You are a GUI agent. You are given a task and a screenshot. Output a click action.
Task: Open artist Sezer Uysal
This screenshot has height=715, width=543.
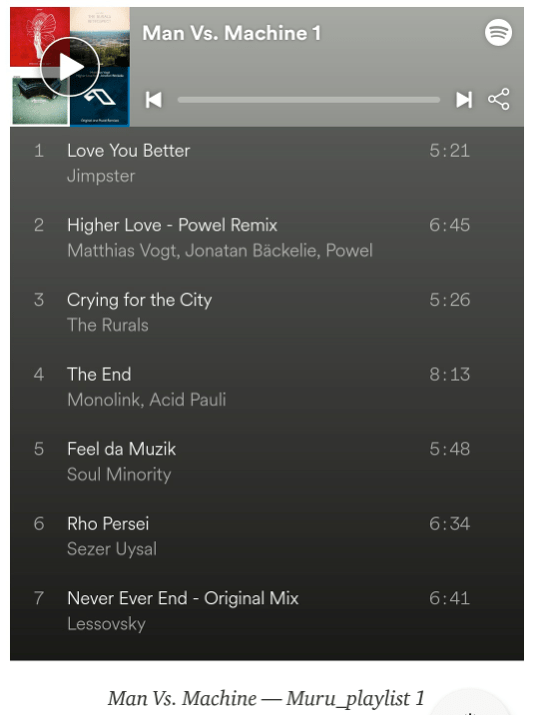pyautogui.click(x=112, y=549)
